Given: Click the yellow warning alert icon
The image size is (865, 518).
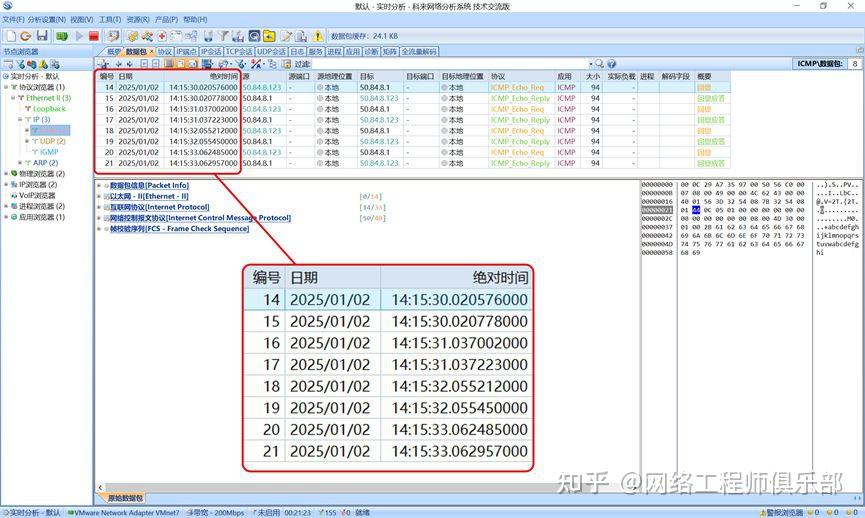Looking at the screenshot, I should point(318,36).
